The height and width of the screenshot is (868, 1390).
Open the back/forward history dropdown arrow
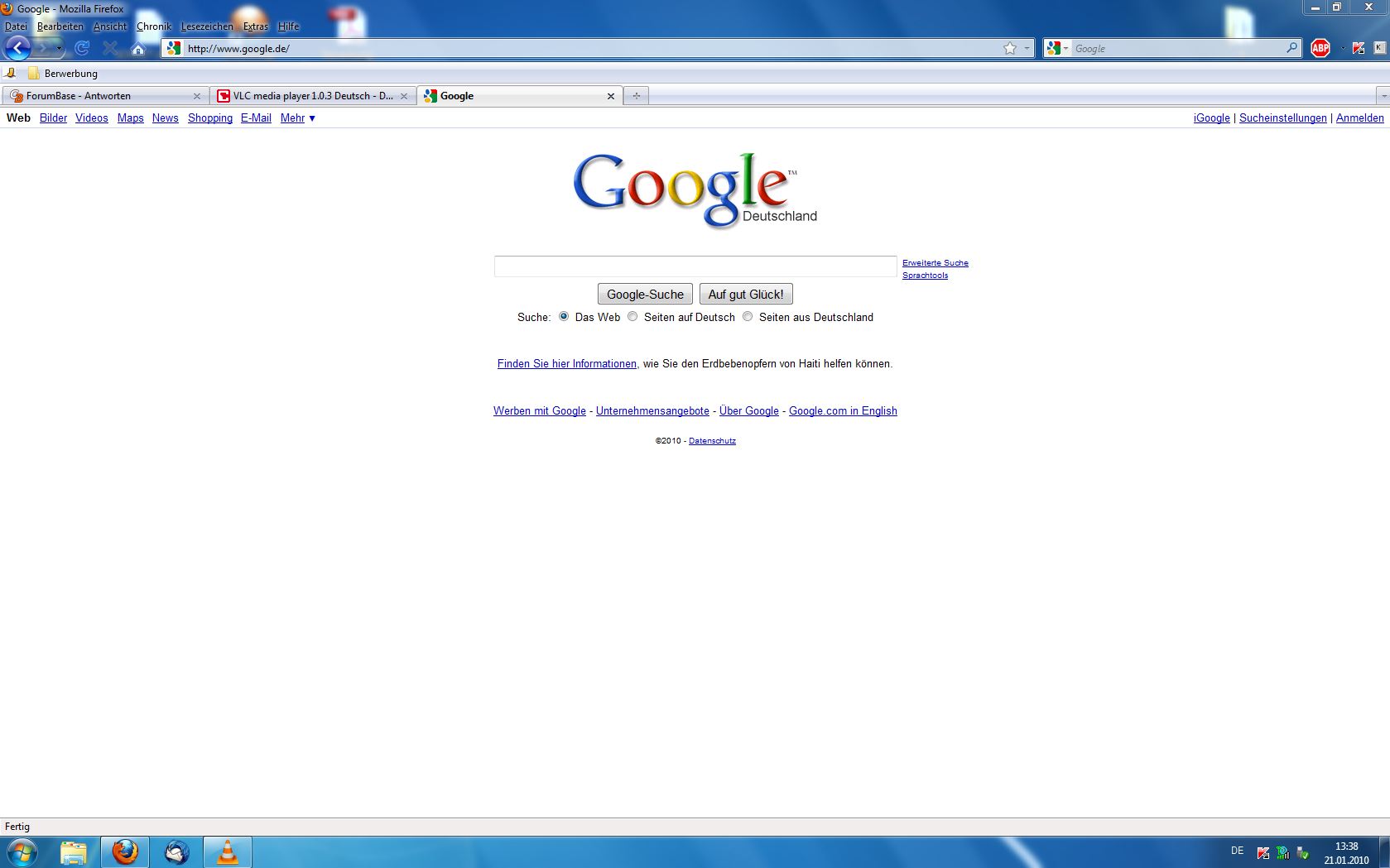click(x=60, y=48)
